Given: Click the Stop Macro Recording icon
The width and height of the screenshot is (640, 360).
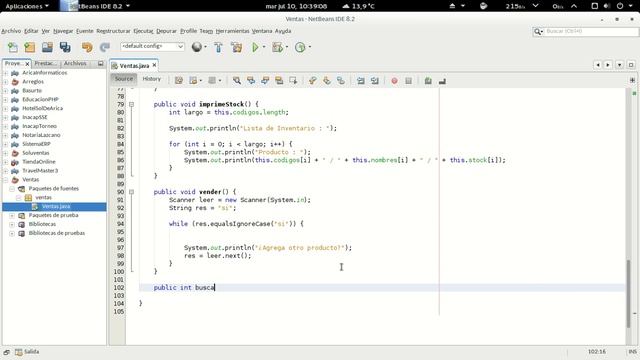Looking at the screenshot, I should point(409,81).
